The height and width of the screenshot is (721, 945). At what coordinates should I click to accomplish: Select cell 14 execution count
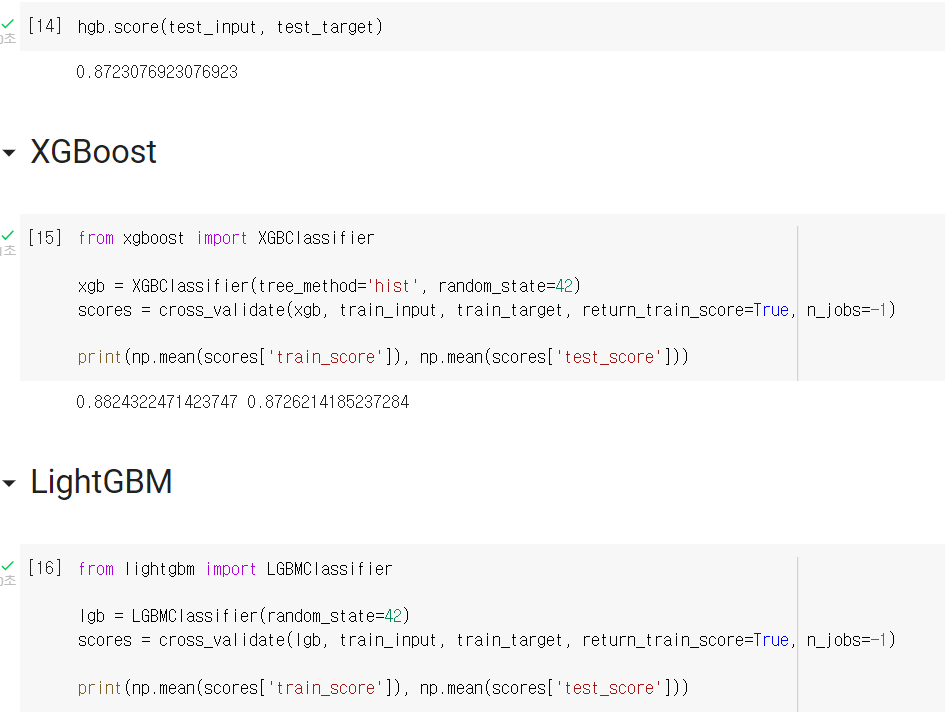coord(45,26)
